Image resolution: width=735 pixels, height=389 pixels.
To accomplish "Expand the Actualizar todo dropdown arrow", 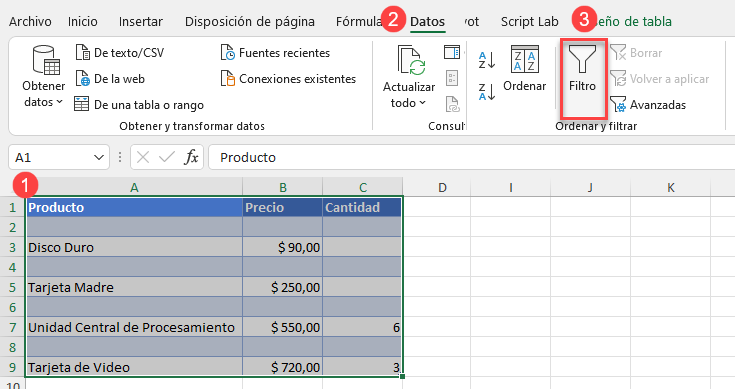I will (x=422, y=103).
